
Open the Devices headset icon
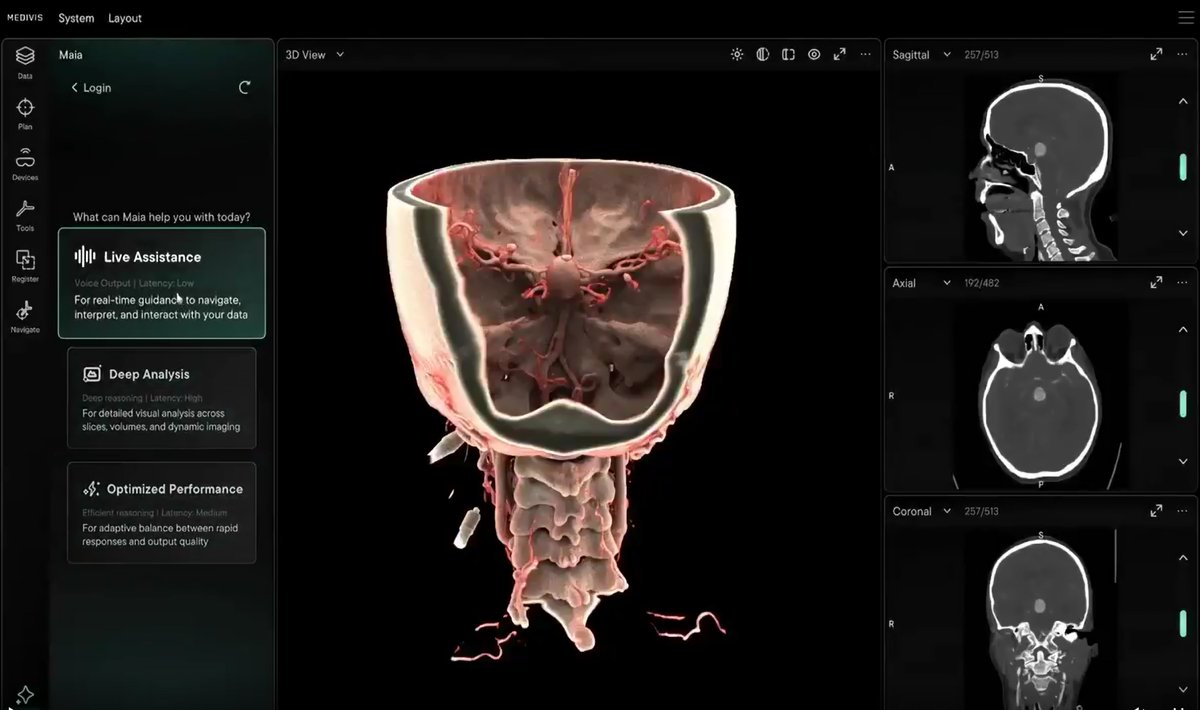pyautogui.click(x=25, y=158)
